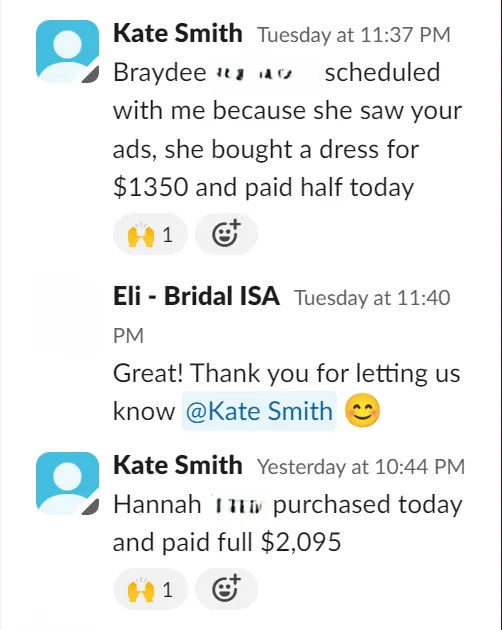The height and width of the screenshot is (630, 502).
Task: Click Kate Smith name above Hannah message
Action: click(178, 465)
